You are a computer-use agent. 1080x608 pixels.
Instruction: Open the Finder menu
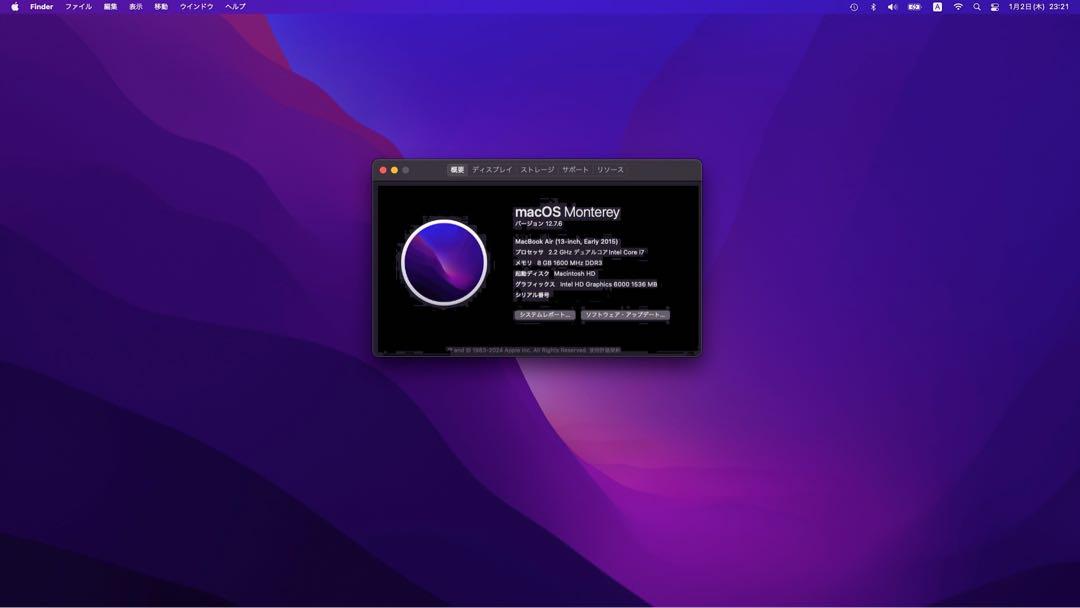click(x=41, y=7)
